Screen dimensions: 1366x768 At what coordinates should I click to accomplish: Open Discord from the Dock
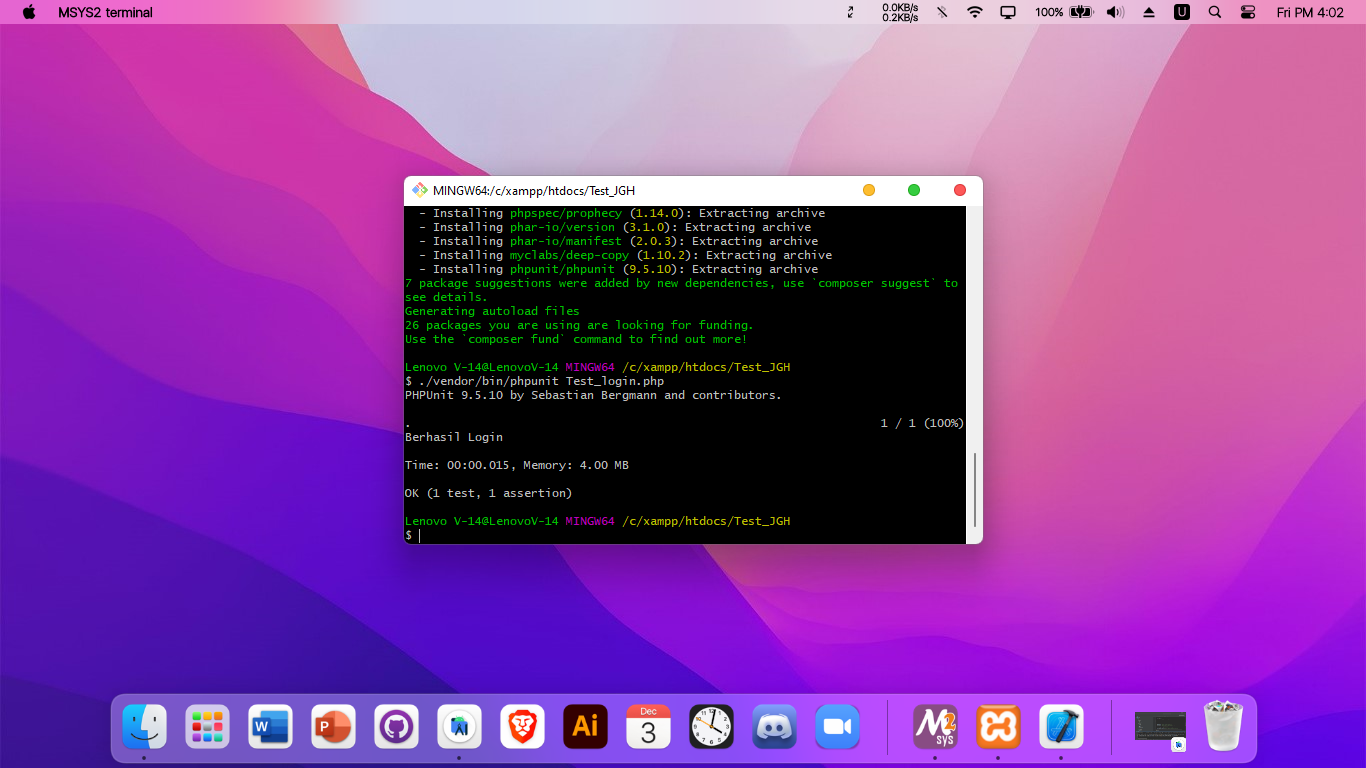[x=774, y=727]
